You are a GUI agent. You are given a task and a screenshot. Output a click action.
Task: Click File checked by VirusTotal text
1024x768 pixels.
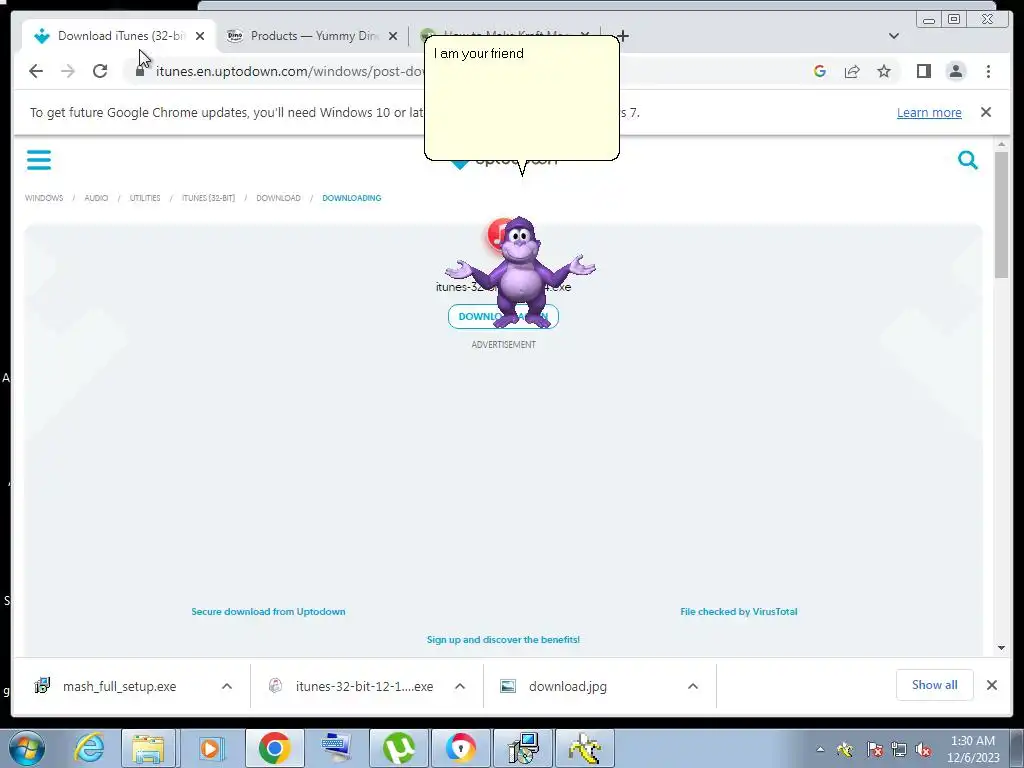coord(739,611)
